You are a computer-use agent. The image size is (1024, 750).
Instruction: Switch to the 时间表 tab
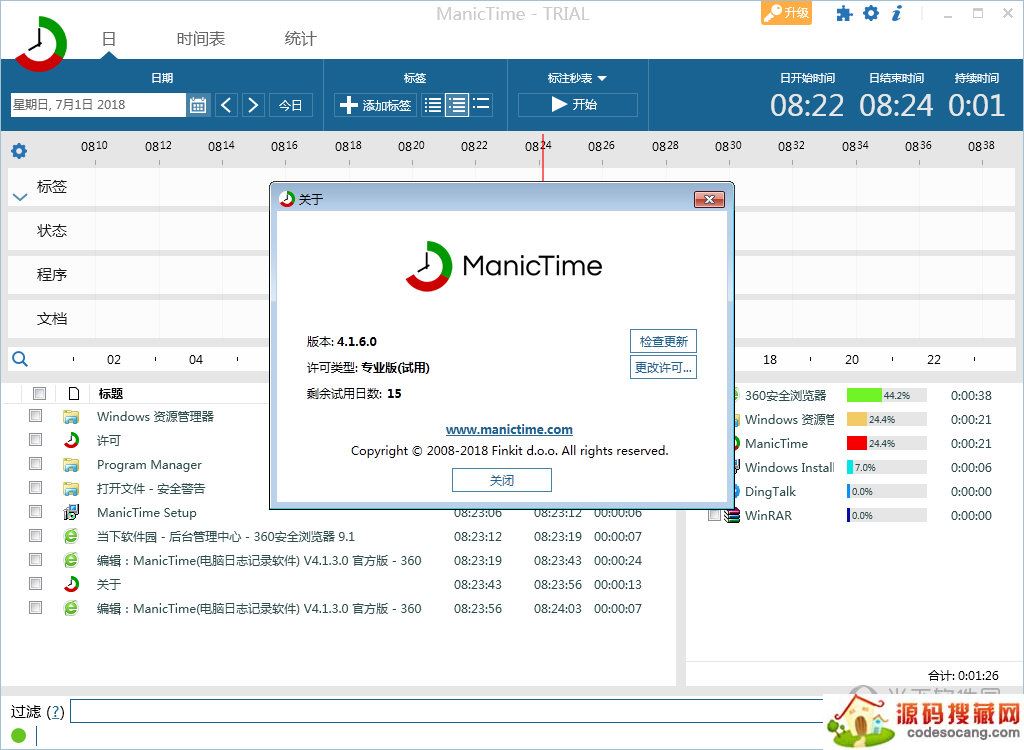201,39
